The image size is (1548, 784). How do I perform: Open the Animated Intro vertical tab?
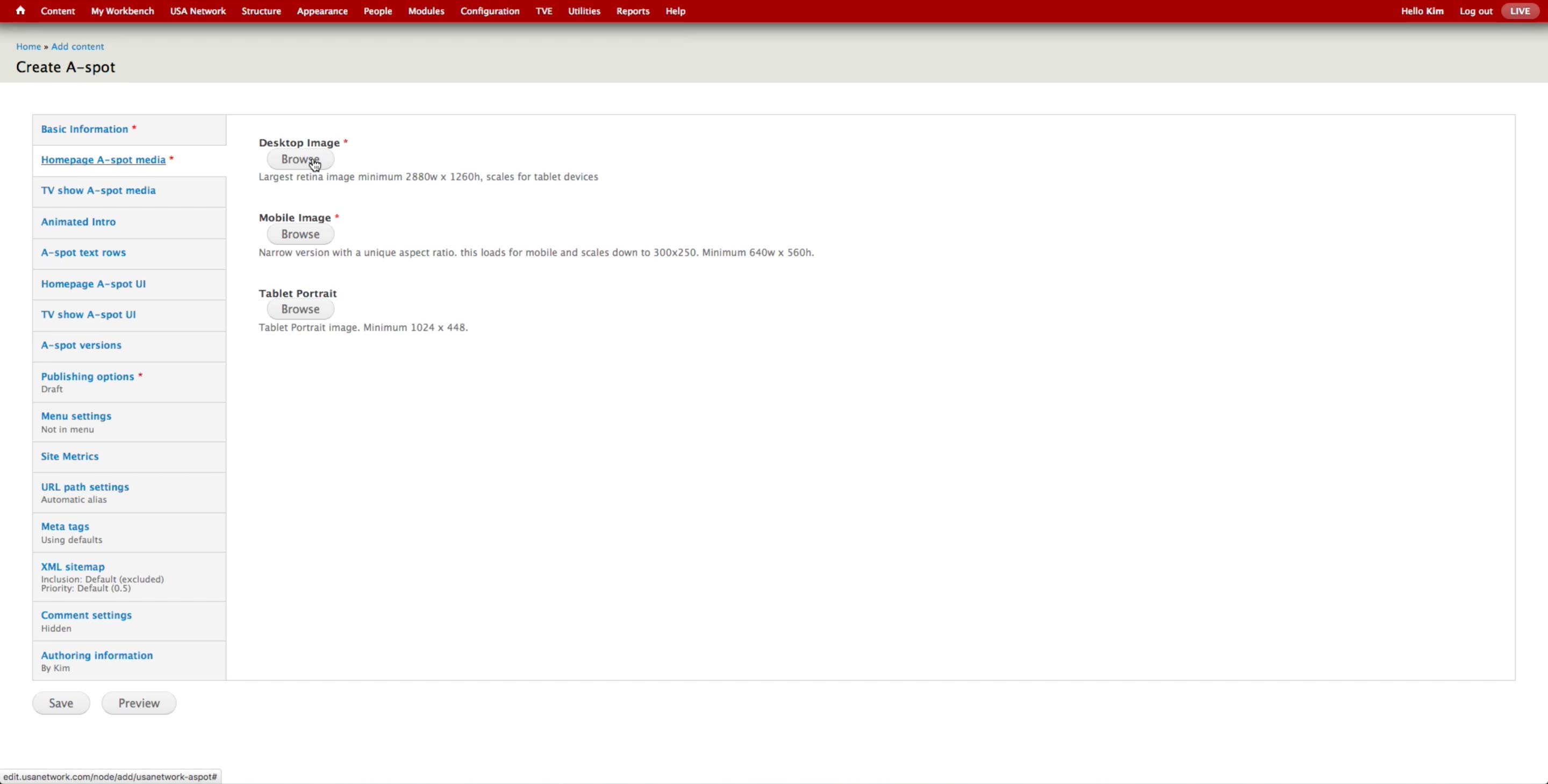(x=78, y=222)
